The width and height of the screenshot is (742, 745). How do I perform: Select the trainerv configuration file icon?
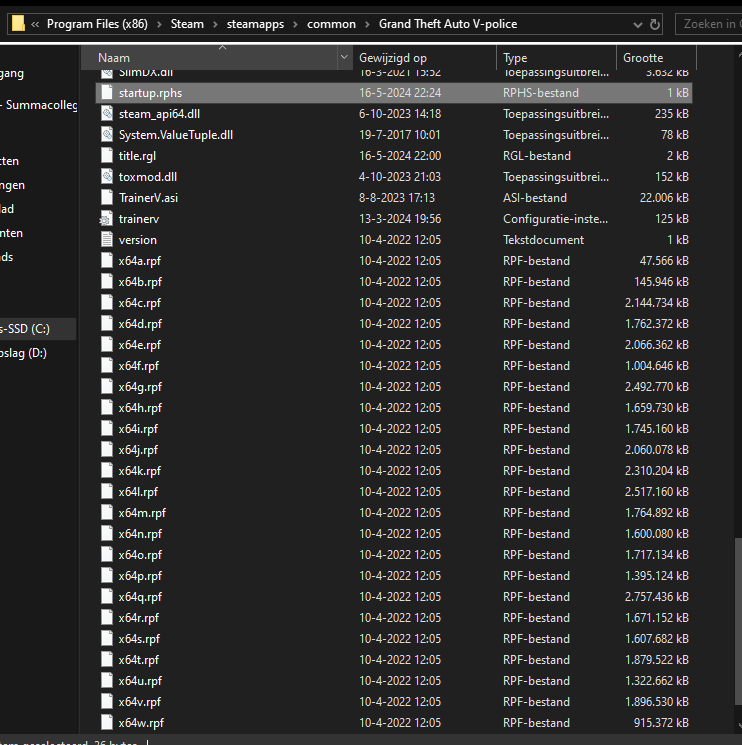108,219
